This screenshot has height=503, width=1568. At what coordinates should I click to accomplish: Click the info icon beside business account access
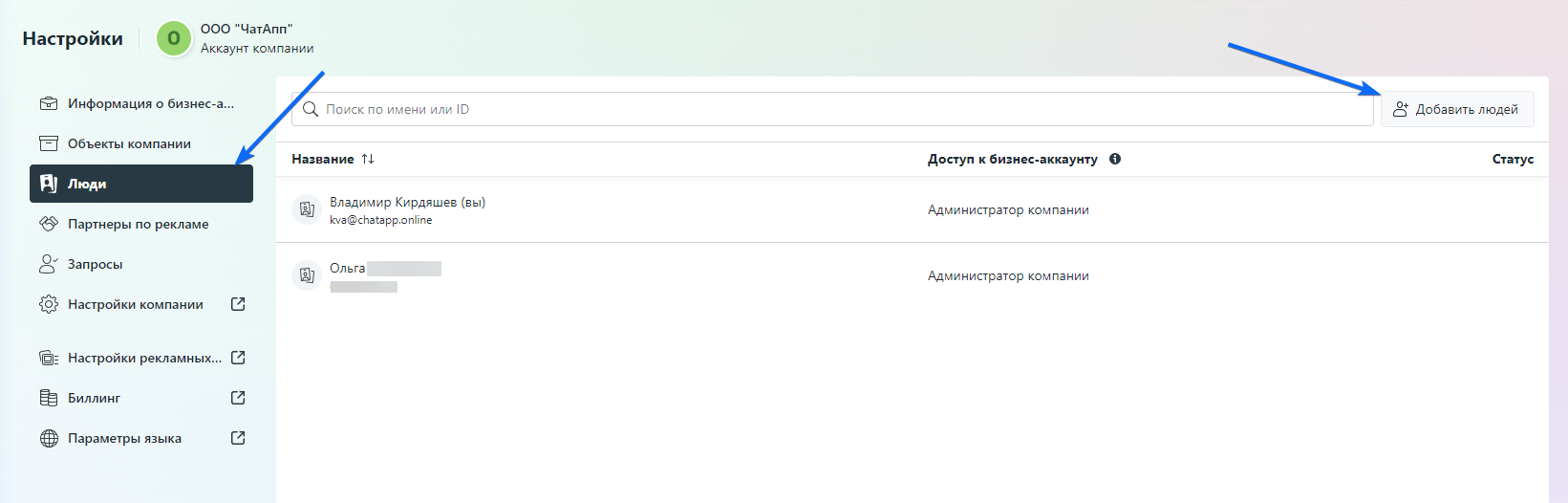pos(1115,159)
